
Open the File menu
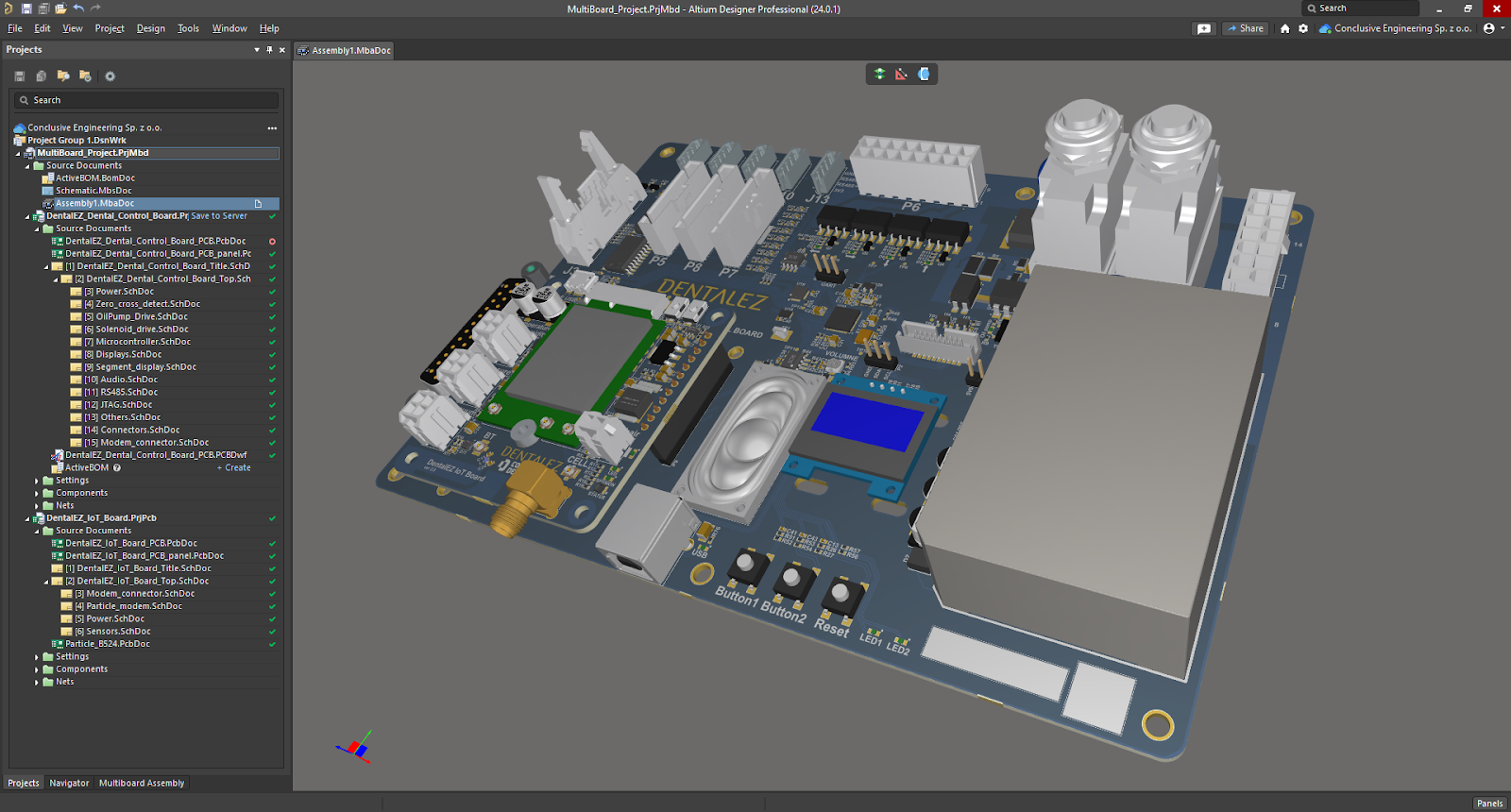coord(15,28)
